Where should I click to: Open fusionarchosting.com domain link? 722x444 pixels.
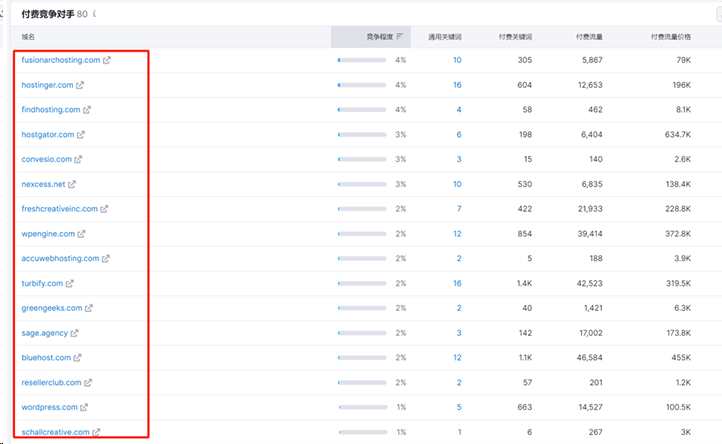(x=61, y=60)
